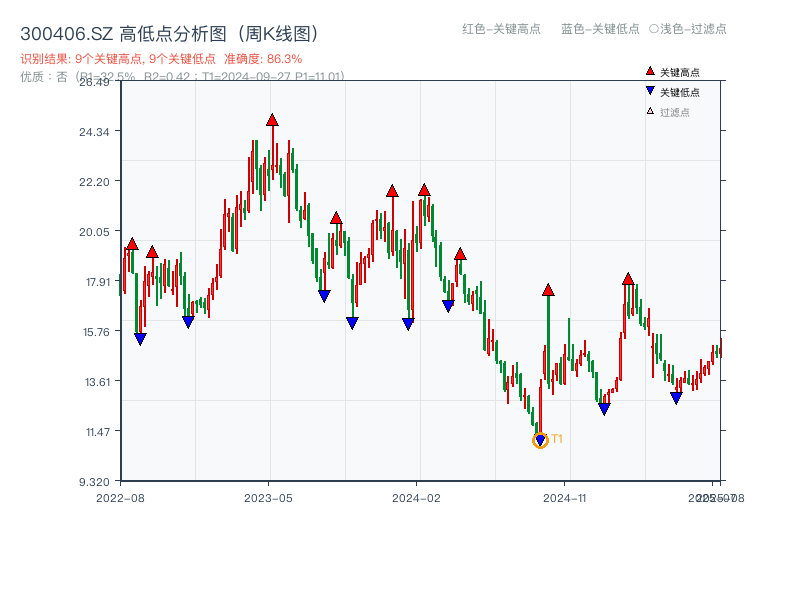Screen dimensions: 800x600
Task: Click the blue low-point triangle below the 2022-08 dip
Action: 138,340
